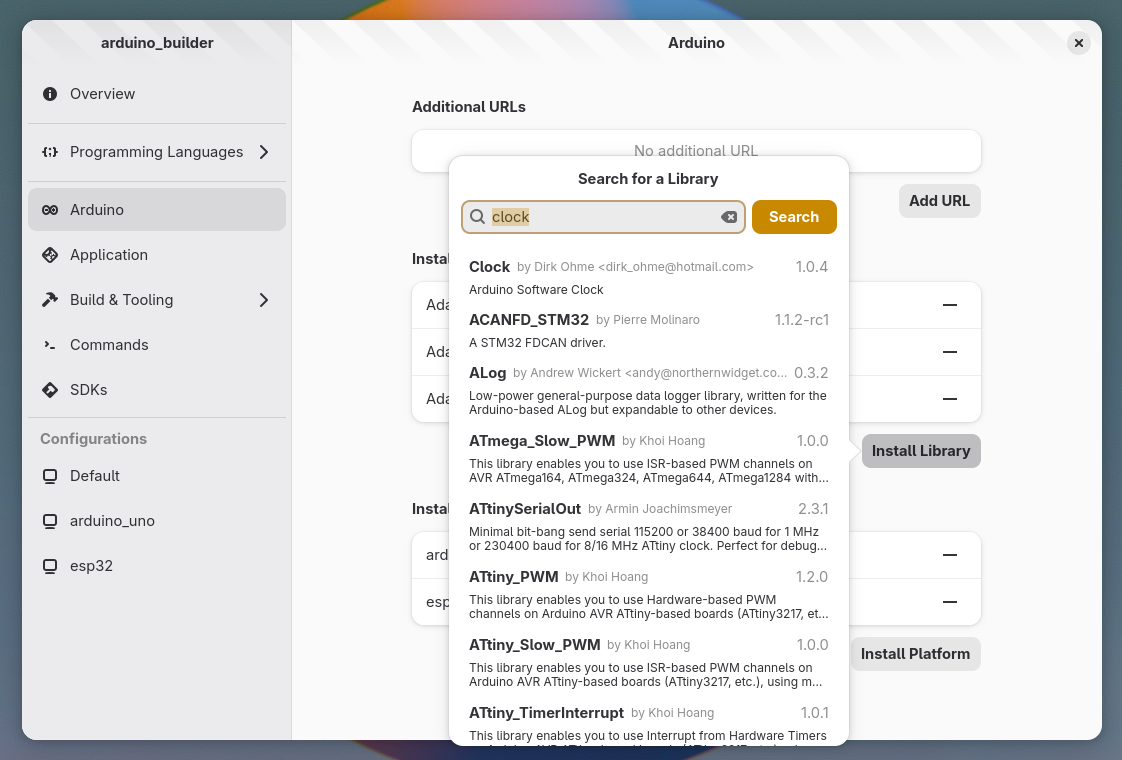The width and height of the screenshot is (1122, 760).
Task: Remove the first installed library with minus icon
Action: click(950, 305)
